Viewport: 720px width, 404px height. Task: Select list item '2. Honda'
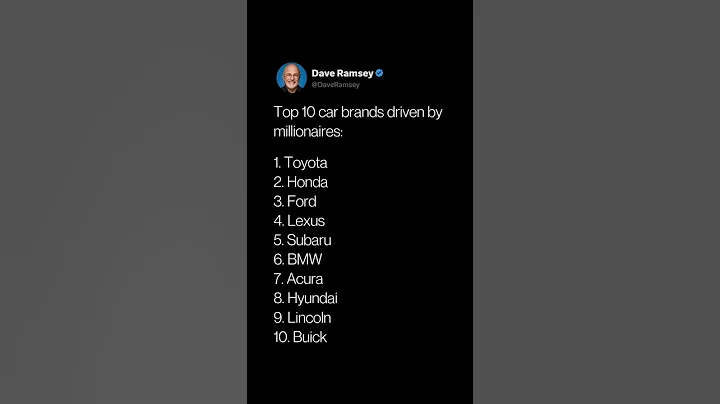click(x=301, y=182)
